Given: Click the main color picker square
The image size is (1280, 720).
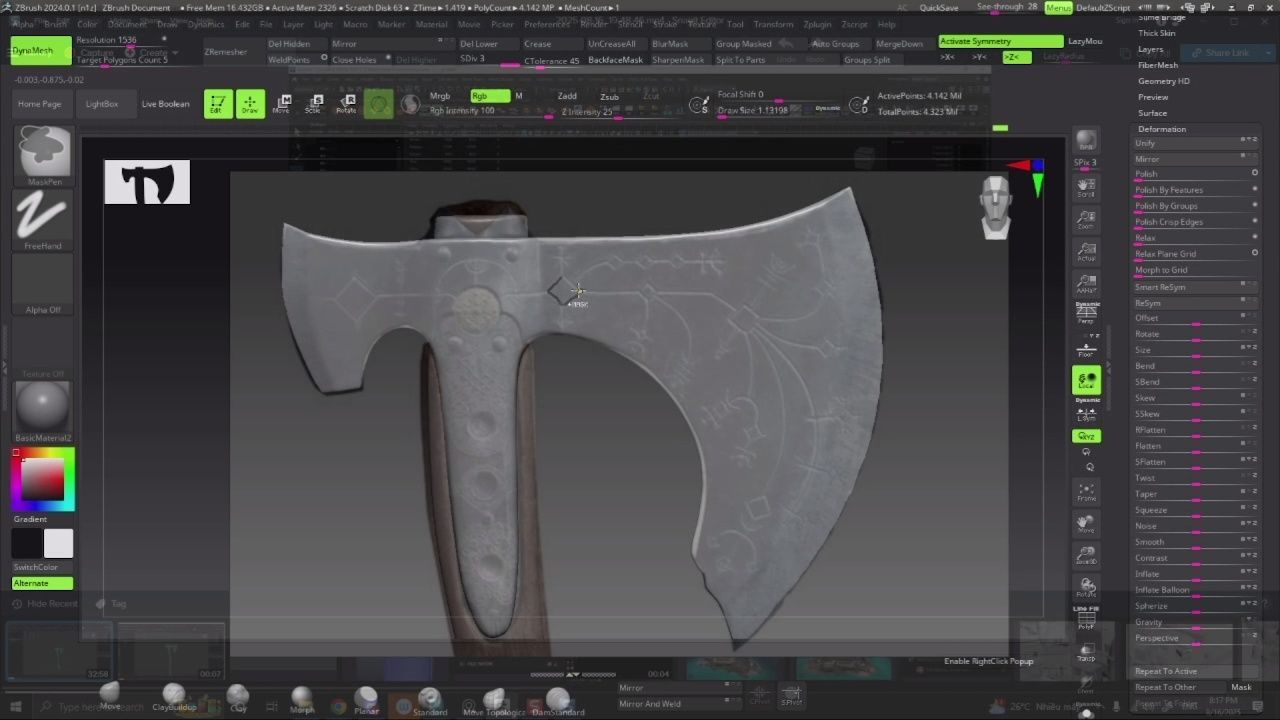Looking at the screenshot, I should pyautogui.click(x=43, y=480).
